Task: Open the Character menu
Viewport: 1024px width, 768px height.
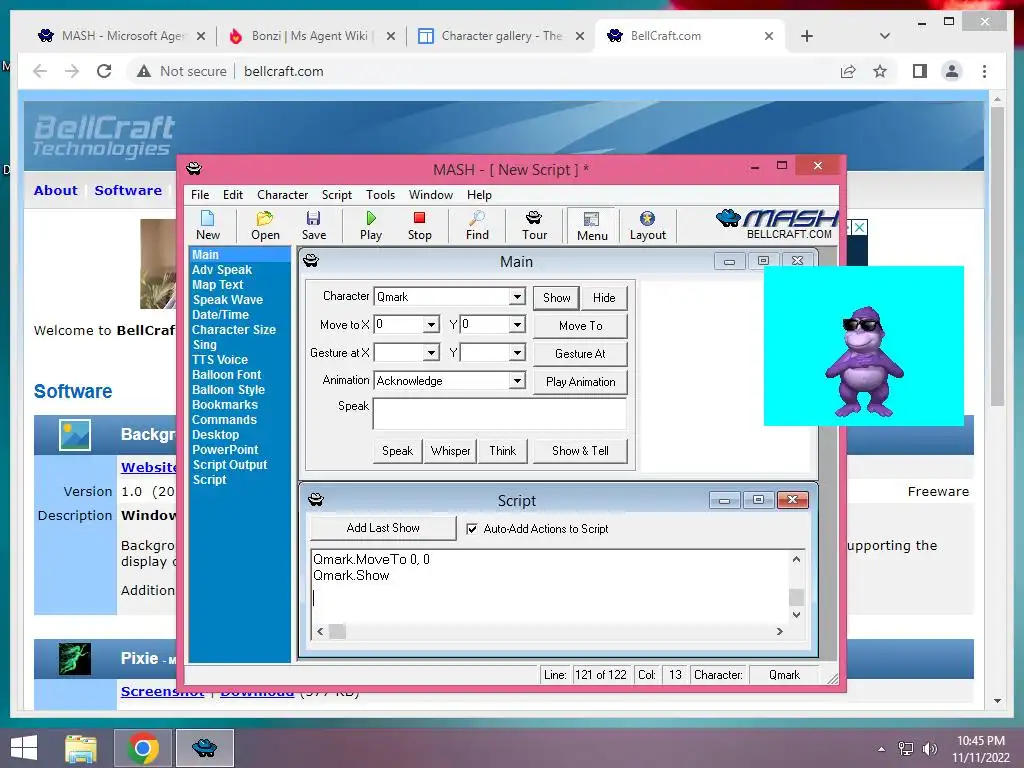Action: (x=282, y=195)
